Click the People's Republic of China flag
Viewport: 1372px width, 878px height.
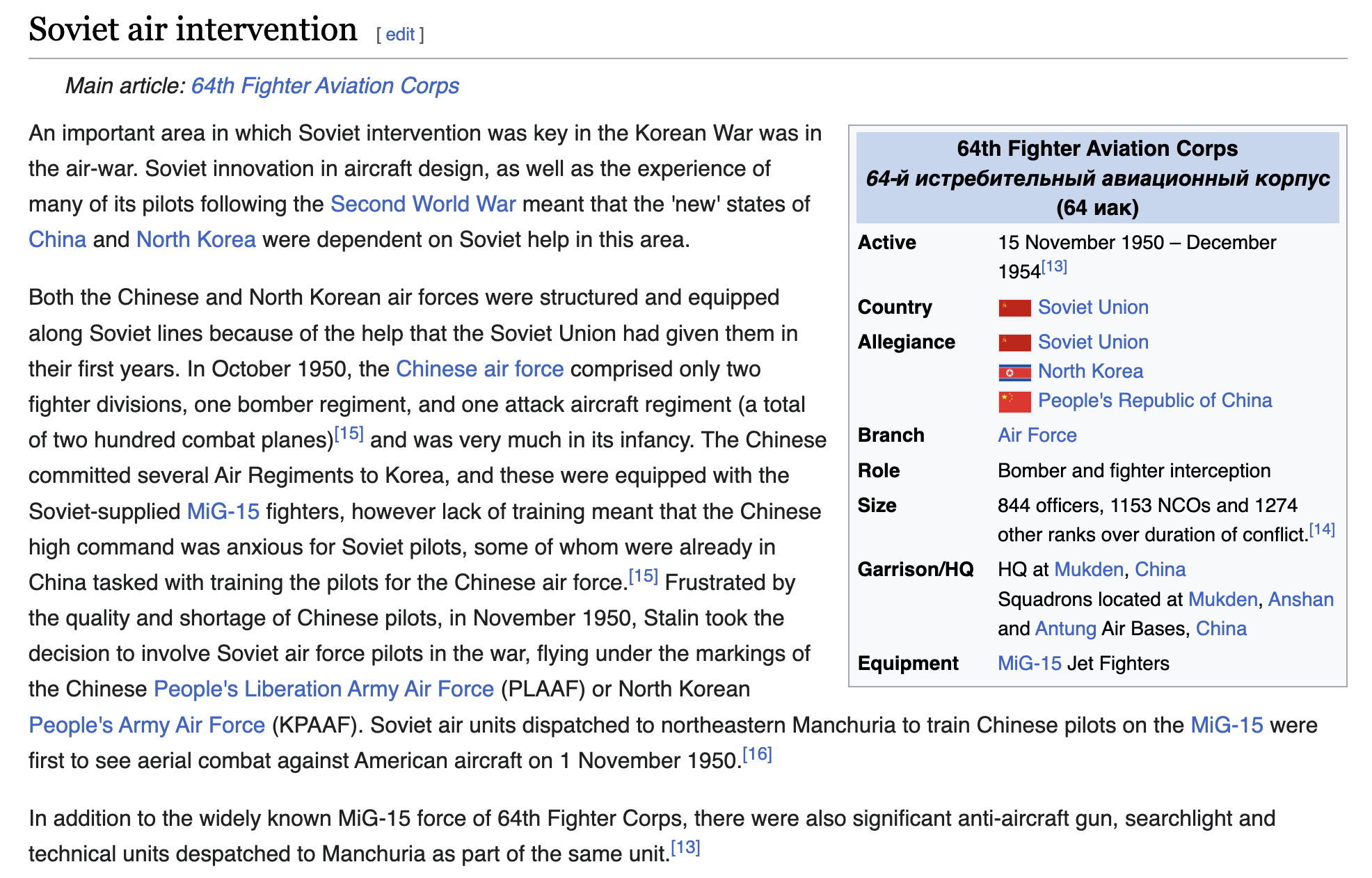pos(1014,401)
